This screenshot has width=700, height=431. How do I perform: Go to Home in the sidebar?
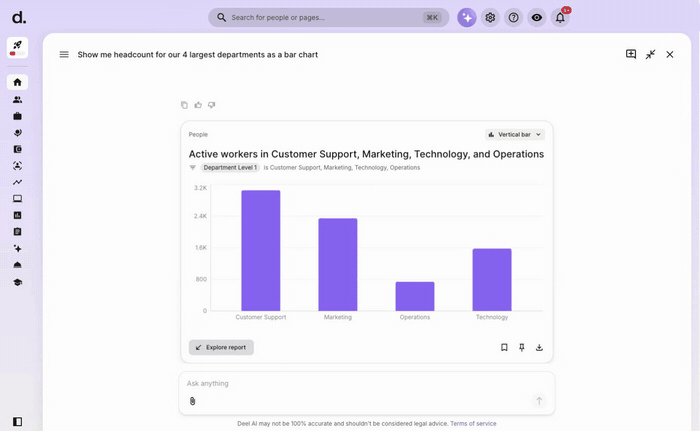click(17, 82)
